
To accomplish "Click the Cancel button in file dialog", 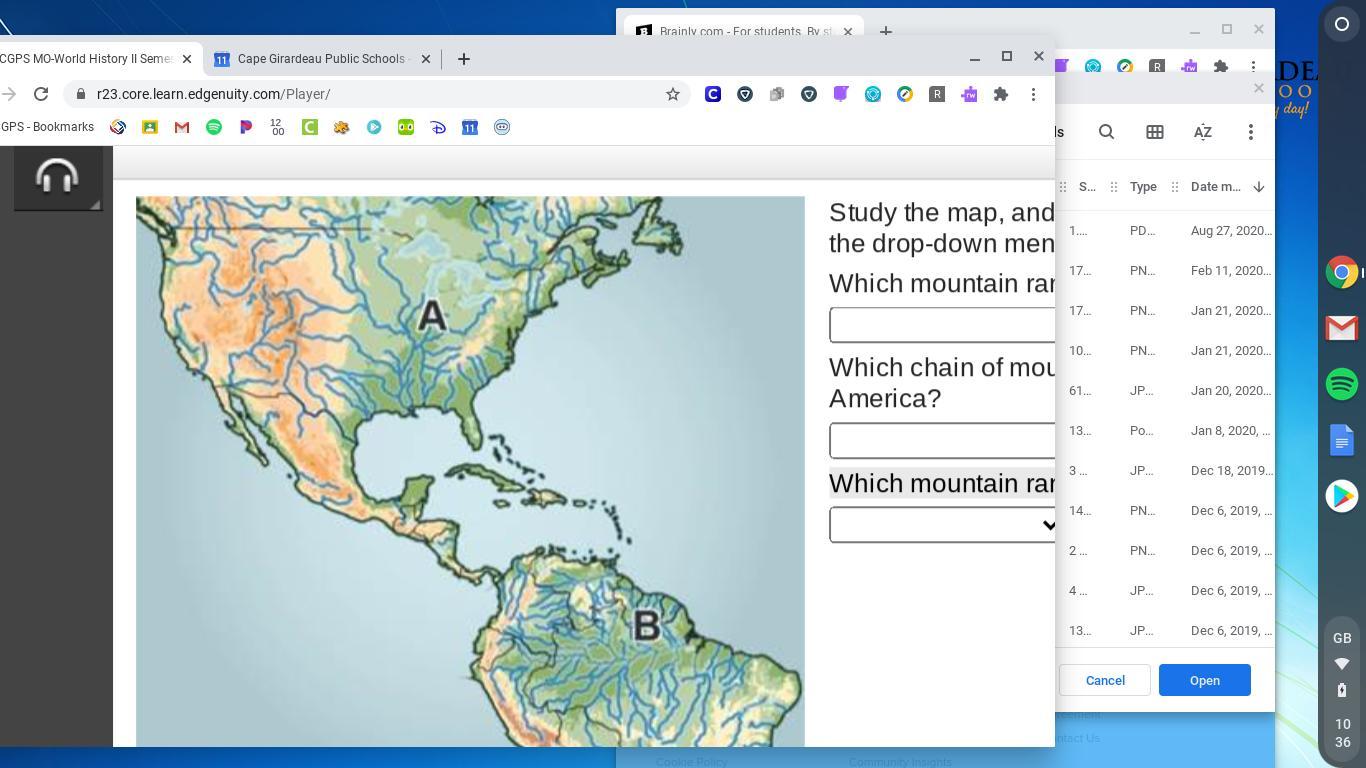I will coord(1105,680).
